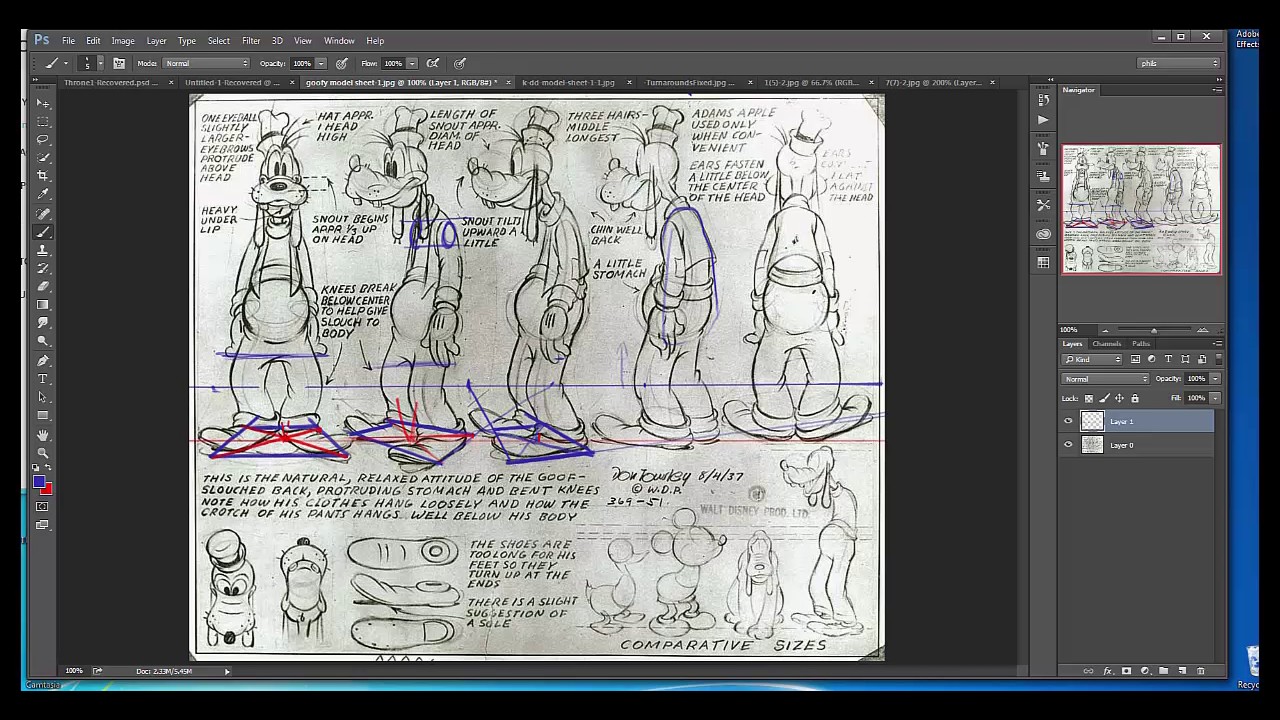The width and height of the screenshot is (1280, 720).
Task: Click the Navigator preview thumbnail
Action: pyautogui.click(x=1141, y=209)
